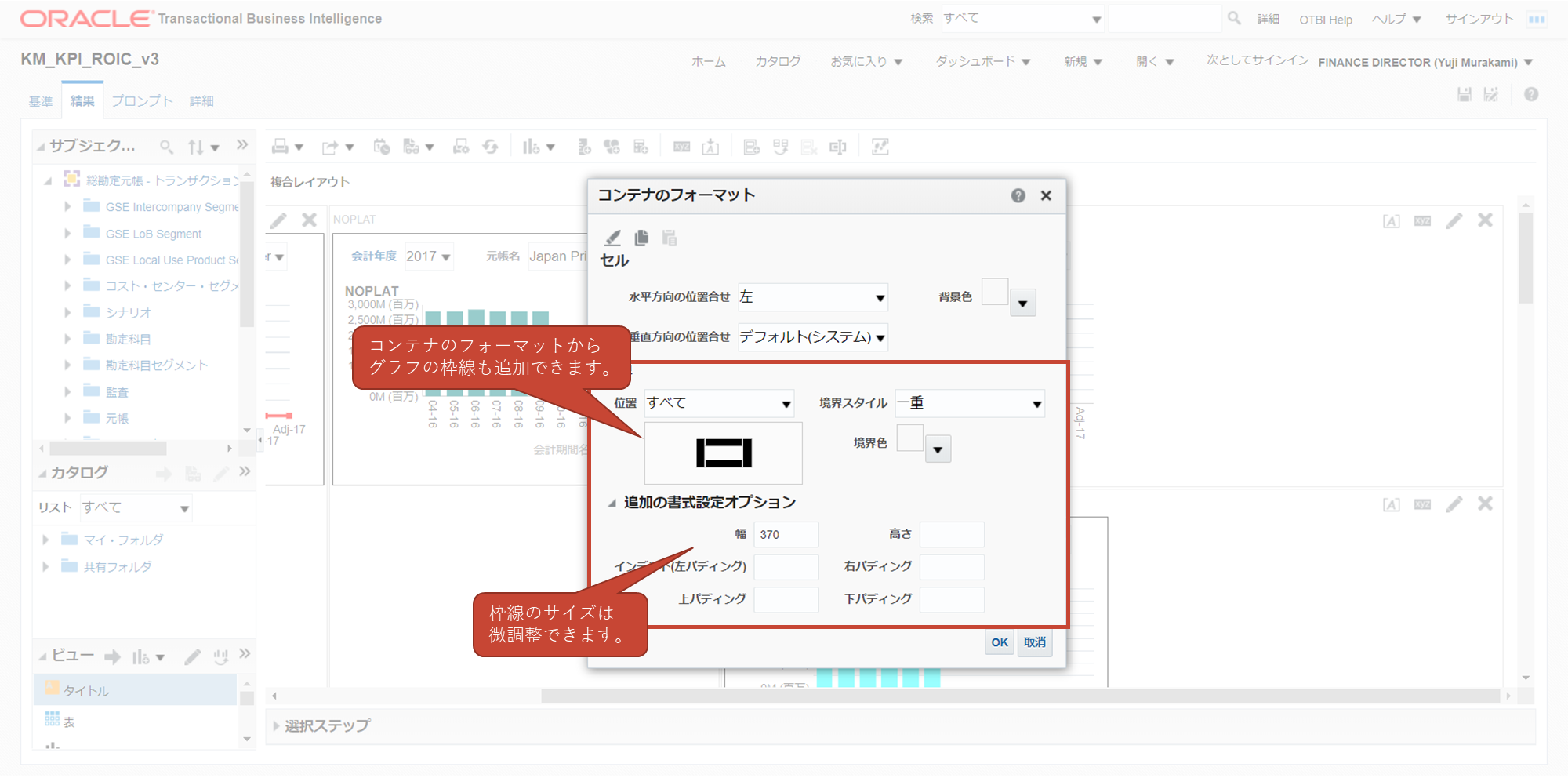The image size is (1568, 778).
Task: Click the paste cell format icon in dialog
Action: [670, 238]
